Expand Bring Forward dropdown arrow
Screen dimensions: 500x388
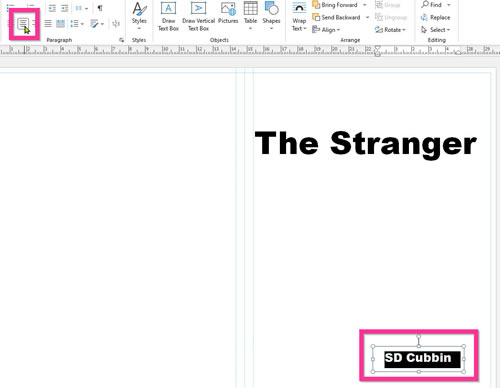tap(365, 5)
